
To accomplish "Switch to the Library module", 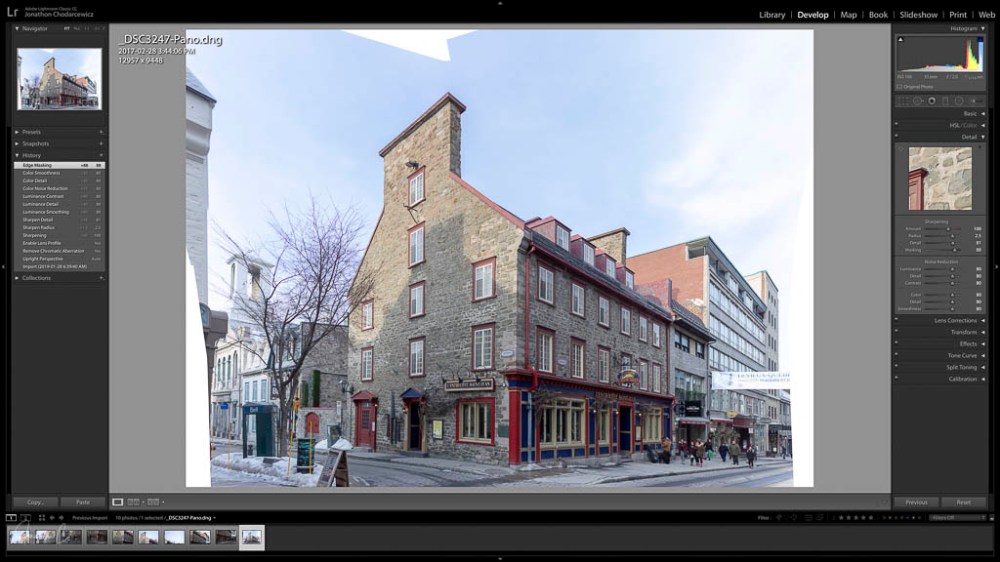I will [x=771, y=15].
